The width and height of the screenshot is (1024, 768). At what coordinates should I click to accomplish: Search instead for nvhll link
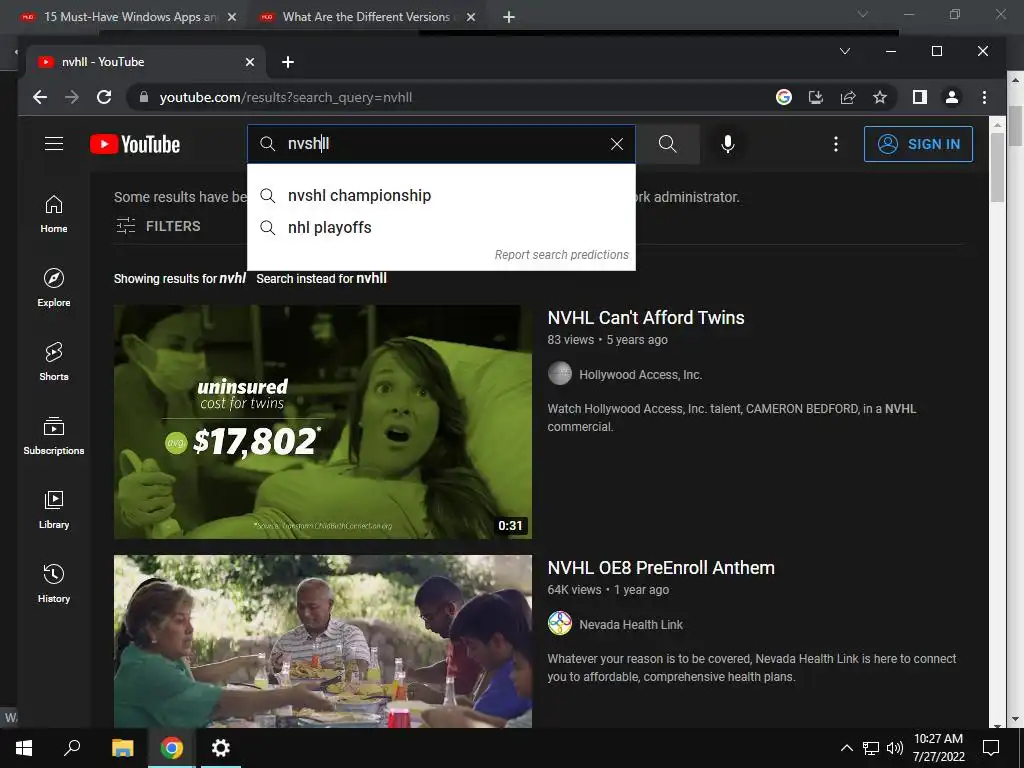(321, 278)
